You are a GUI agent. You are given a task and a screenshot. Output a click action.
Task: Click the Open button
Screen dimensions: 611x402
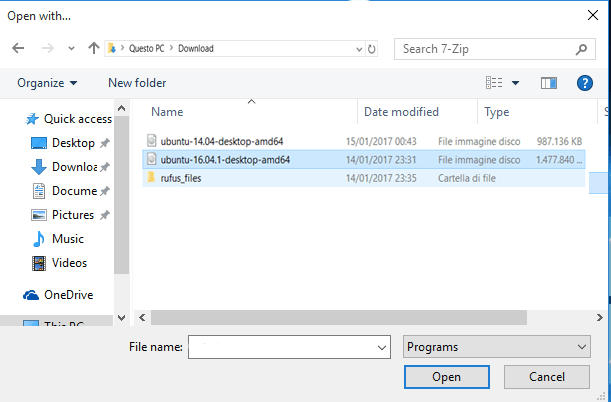click(x=447, y=377)
